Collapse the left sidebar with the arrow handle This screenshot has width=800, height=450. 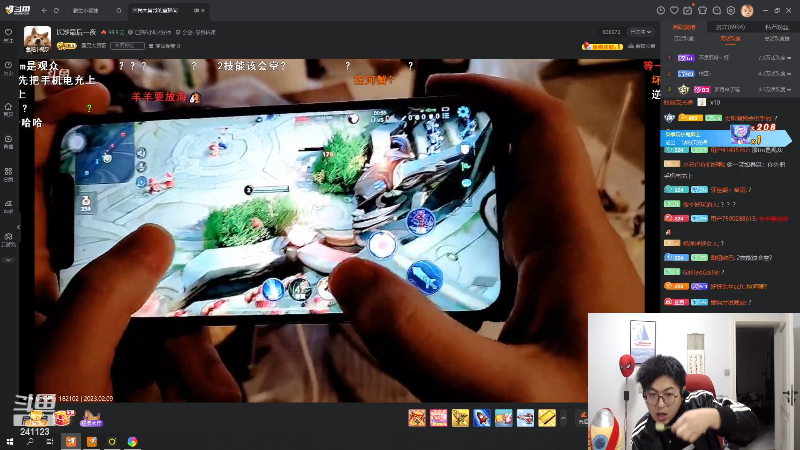click(x=18, y=227)
